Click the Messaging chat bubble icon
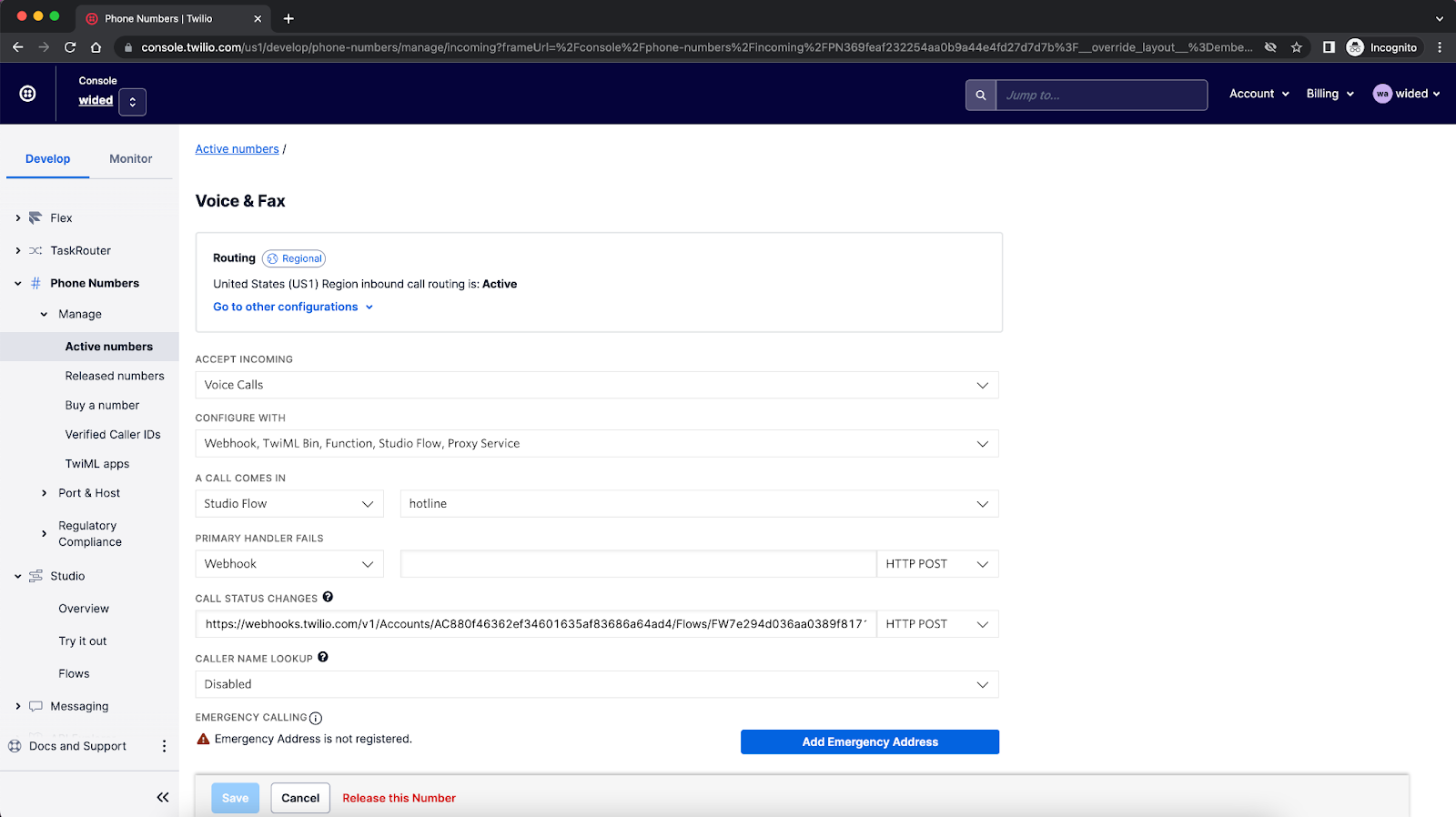This screenshot has width=1456, height=817. point(35,707)
